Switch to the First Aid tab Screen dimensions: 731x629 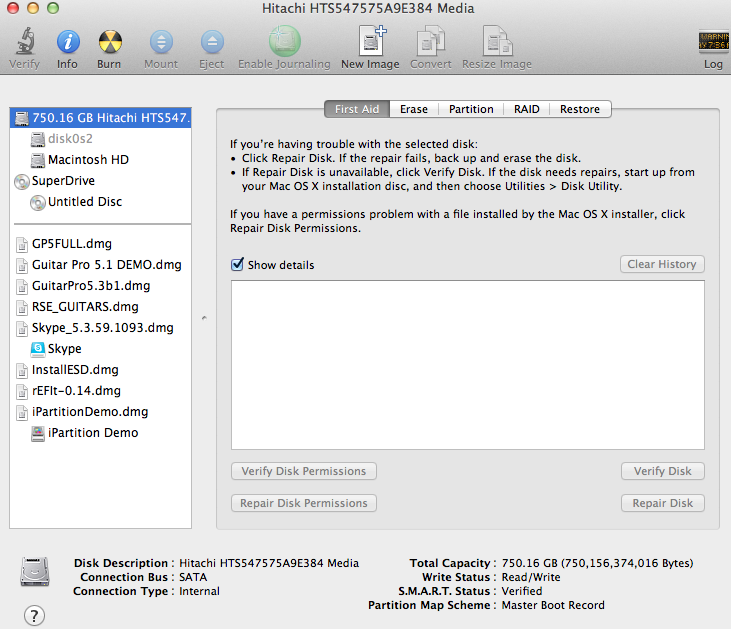coord(357,109)
